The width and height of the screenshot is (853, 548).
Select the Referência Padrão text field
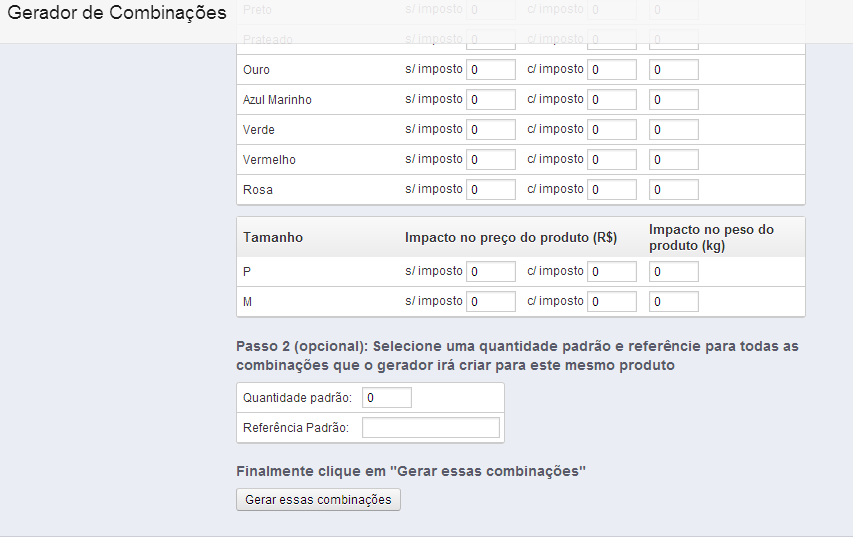(431, 428)
